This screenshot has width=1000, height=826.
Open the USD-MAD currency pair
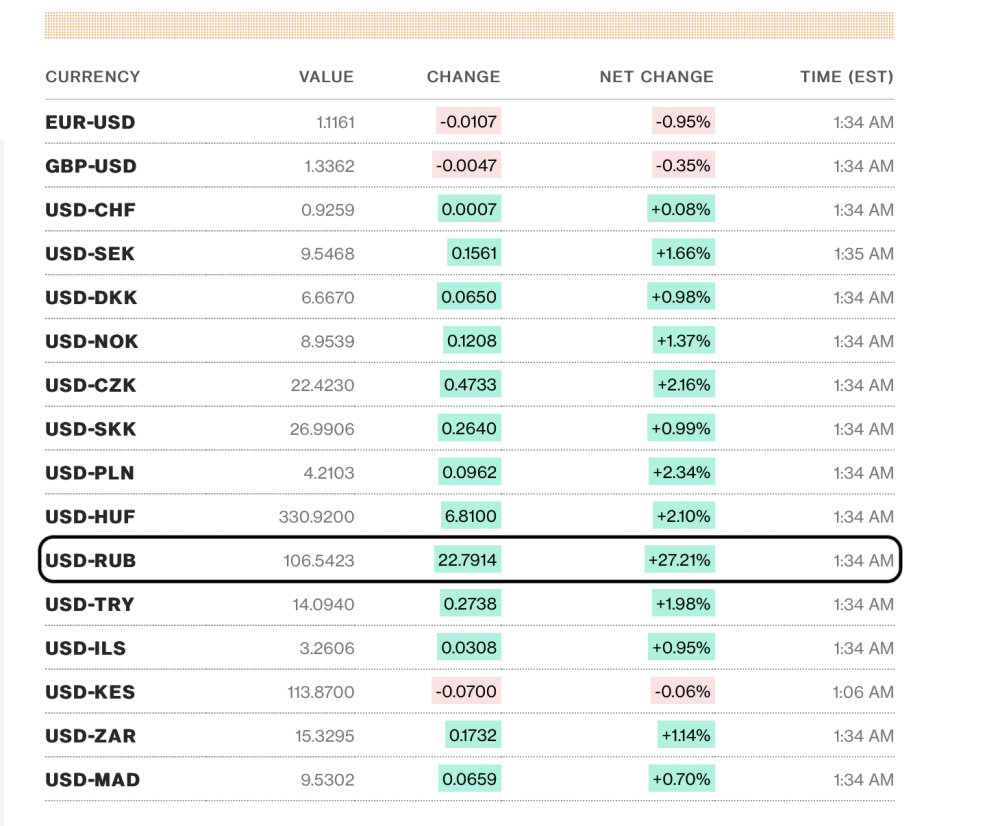[x=92, y=779]
